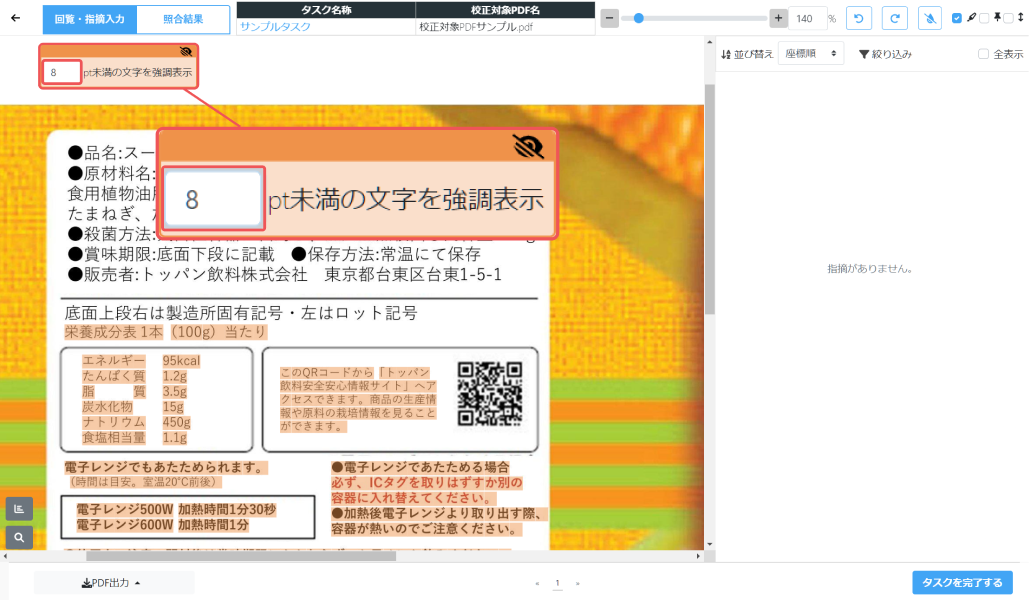1029x600 pixels.
Task: Check the 全表示 checkbox
Action: 983,54
